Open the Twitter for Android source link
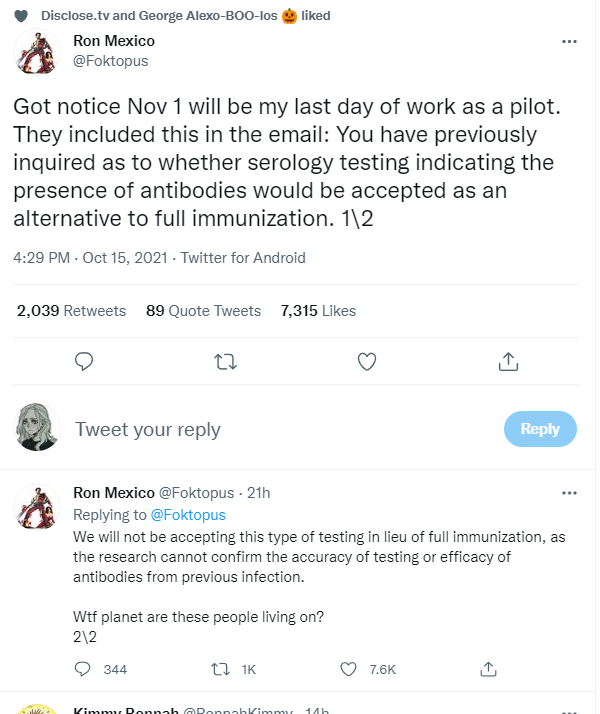600x714 pixels. [x=243, y=258]
